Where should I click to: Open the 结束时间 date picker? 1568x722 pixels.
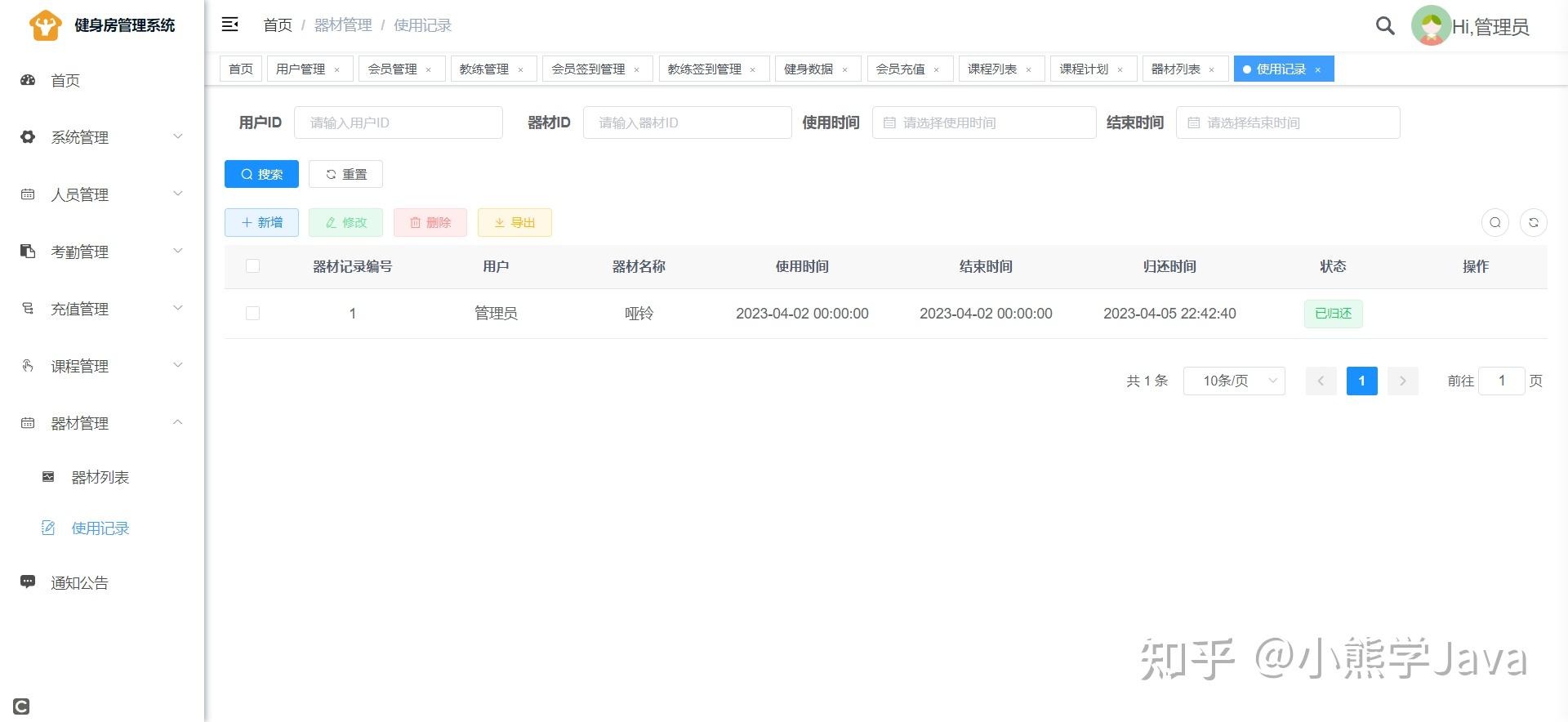tap(1288, 123)
